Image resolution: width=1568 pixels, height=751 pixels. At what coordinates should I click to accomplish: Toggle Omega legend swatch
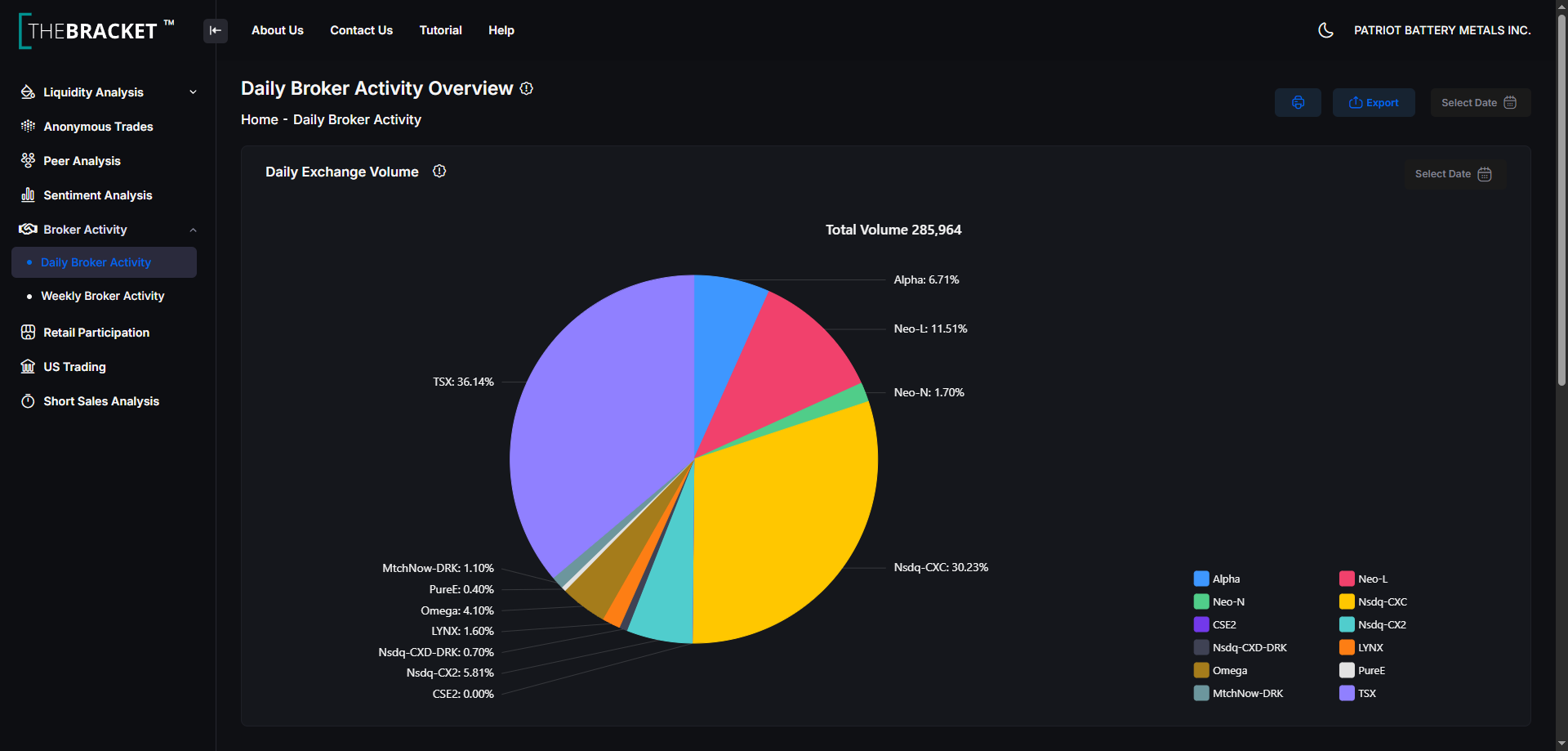pos(1201,670)
